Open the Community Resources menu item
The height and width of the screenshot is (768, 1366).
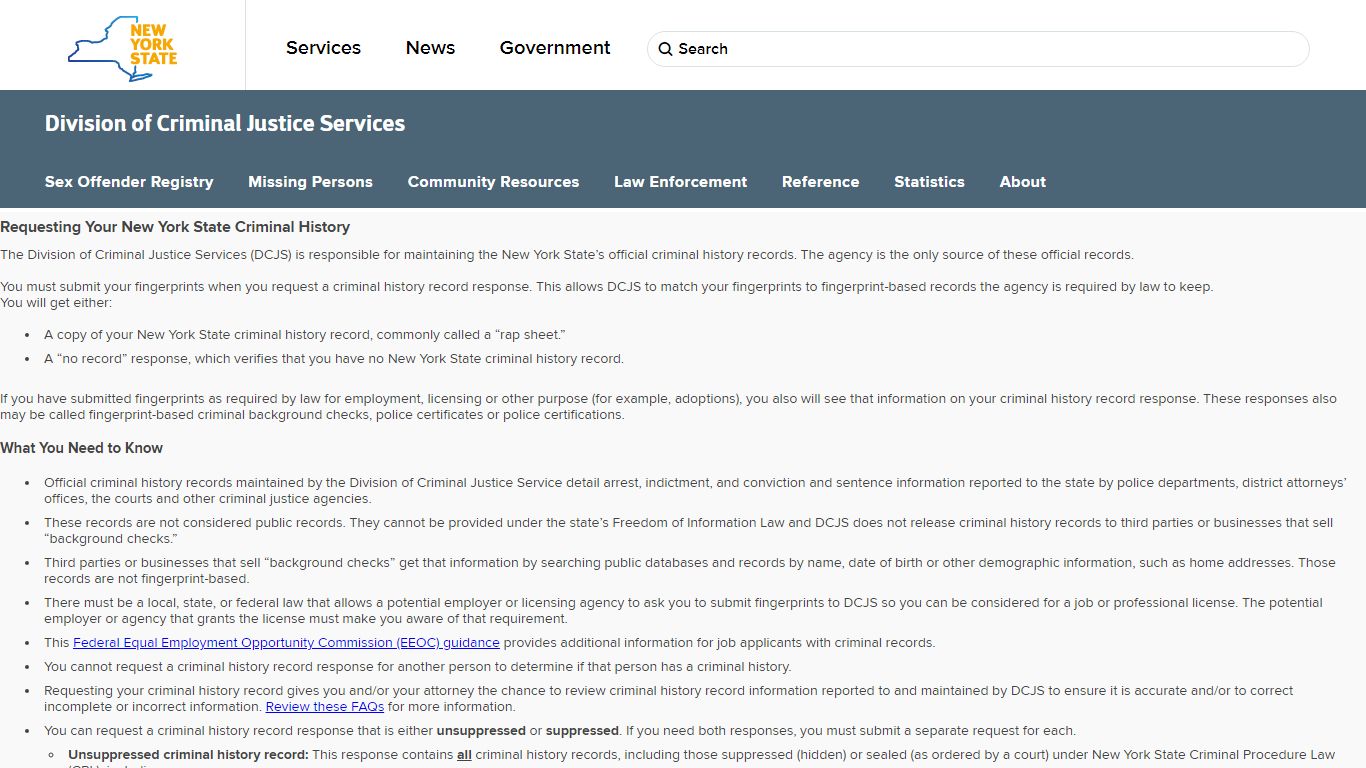tap(493, 182)
